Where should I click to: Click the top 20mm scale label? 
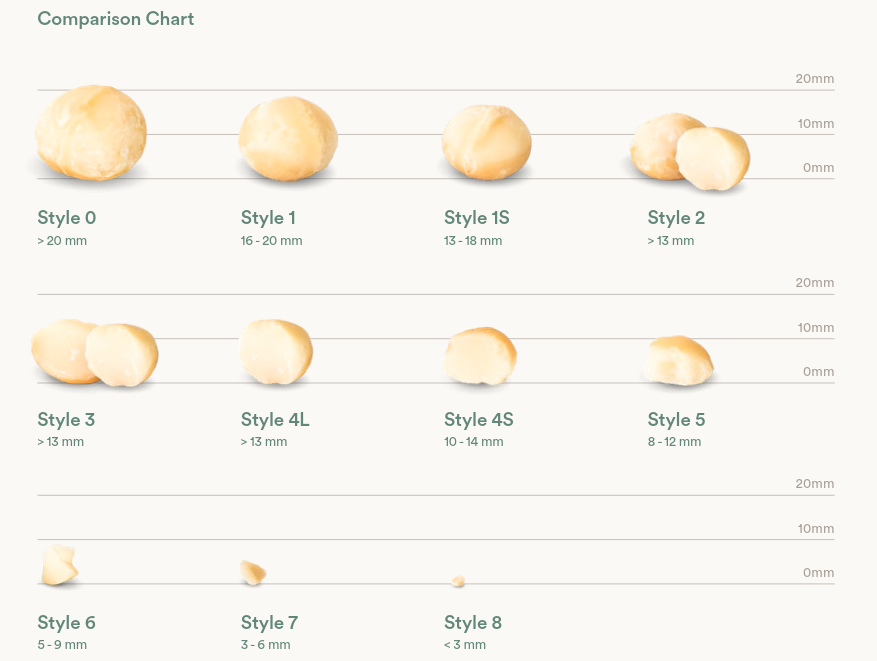(x=814, y=79)
